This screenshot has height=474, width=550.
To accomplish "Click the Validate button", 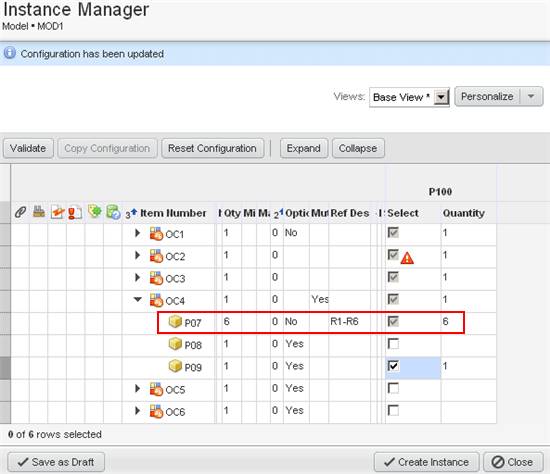I will point(28,148).
